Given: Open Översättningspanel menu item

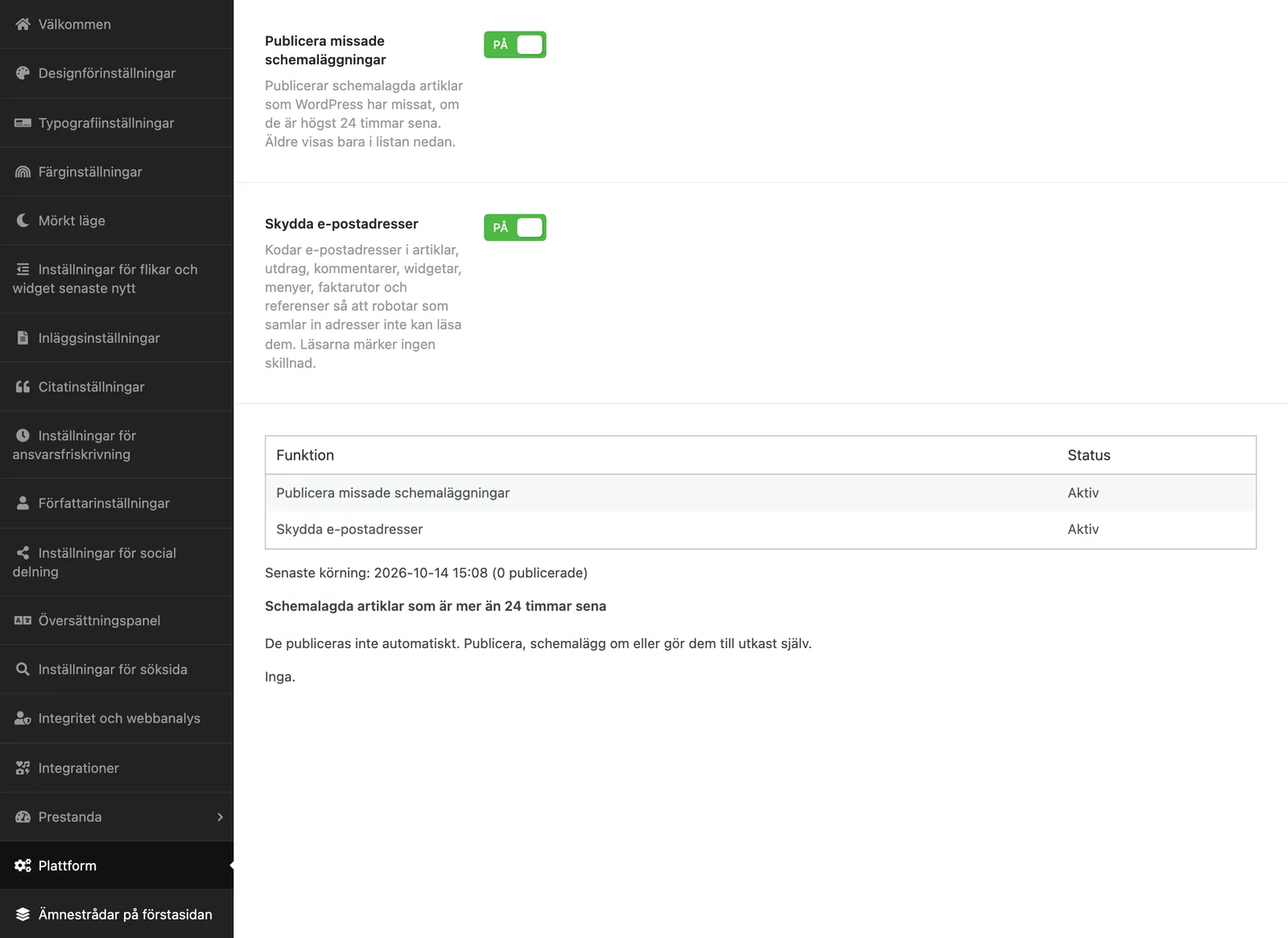Looking at the screenshot, I should pyautogui.click(x=117, y=621).
